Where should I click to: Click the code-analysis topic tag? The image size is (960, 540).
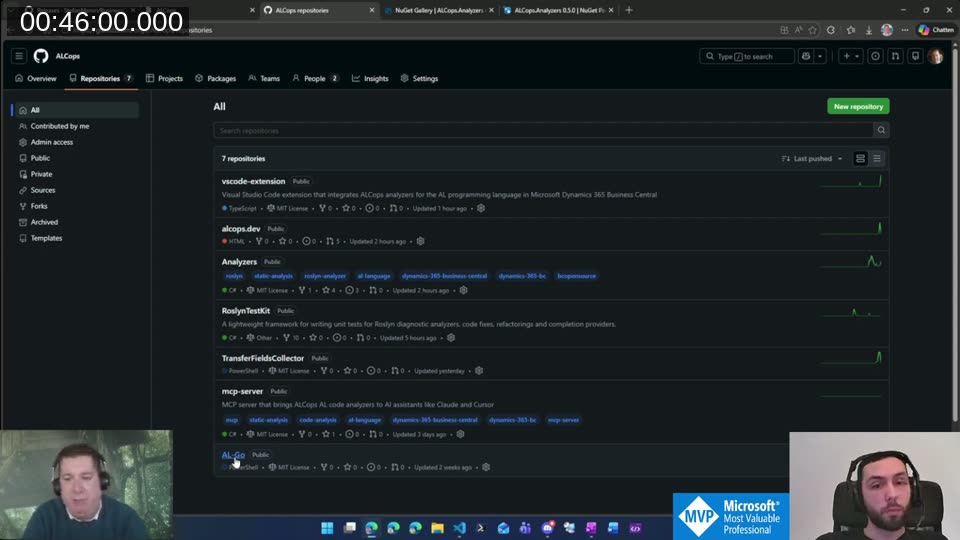pyautogui.click(x=318, y=420)
